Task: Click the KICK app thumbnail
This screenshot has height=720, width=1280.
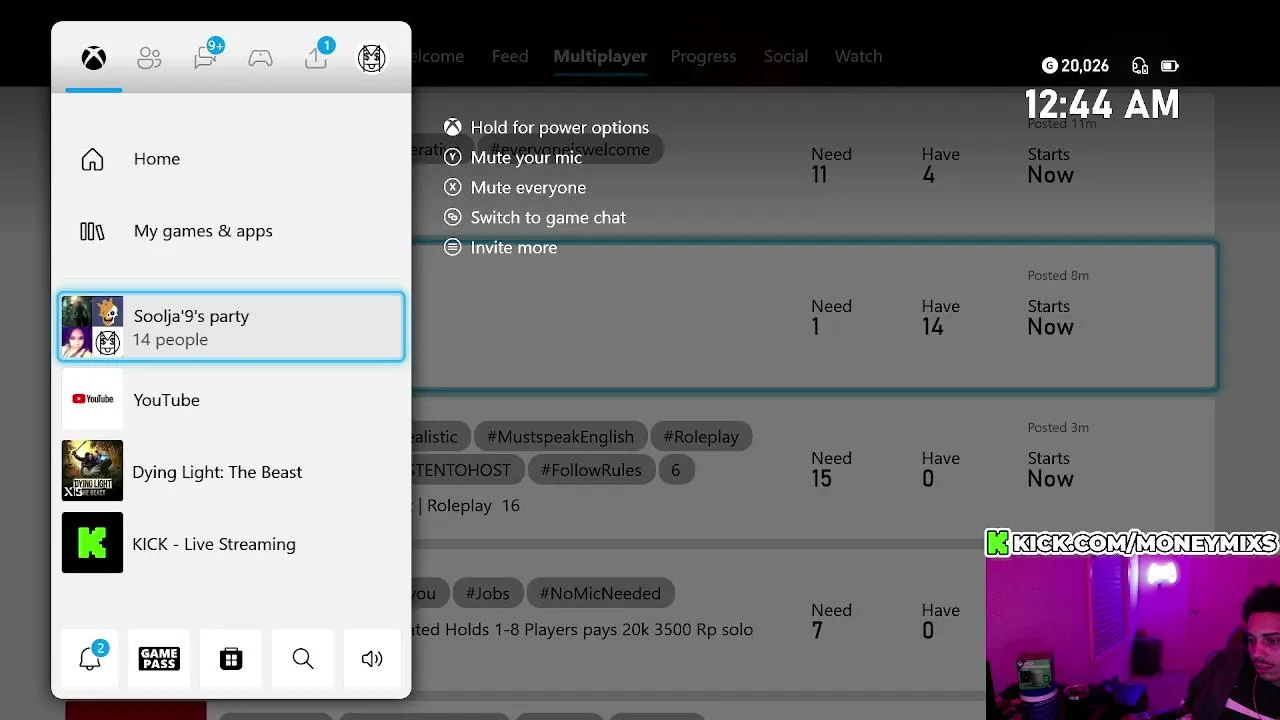Action: click(x=92, y=543)
